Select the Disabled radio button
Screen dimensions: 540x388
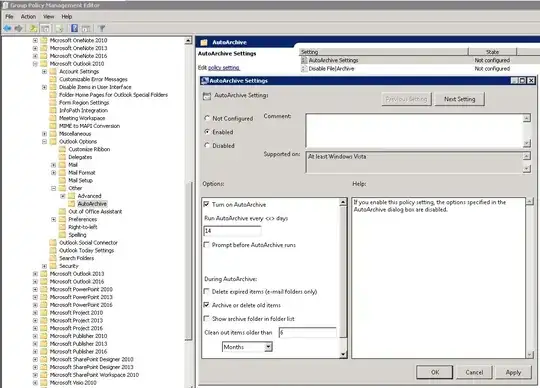(x=207, y=145)
